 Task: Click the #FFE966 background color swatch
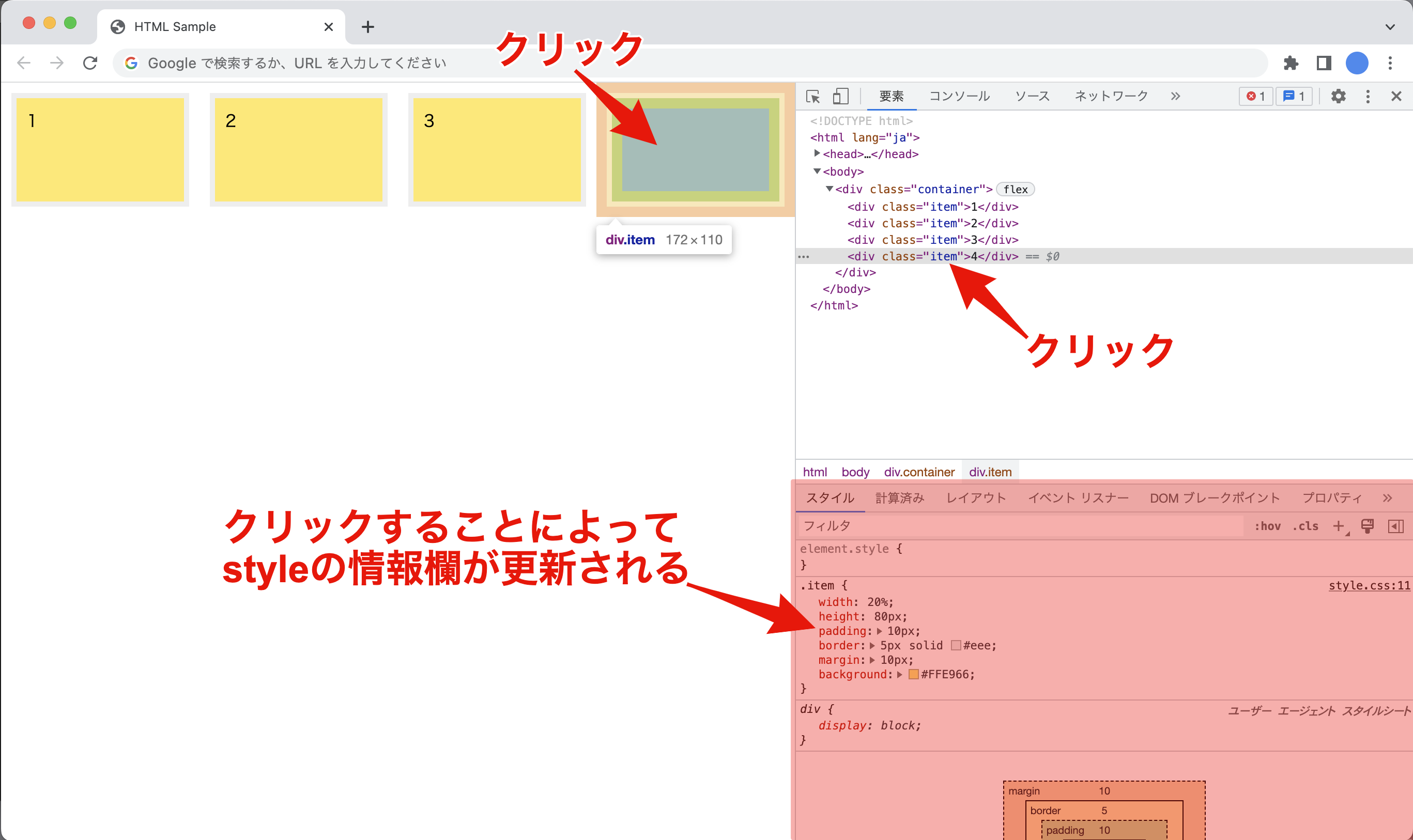913,674
